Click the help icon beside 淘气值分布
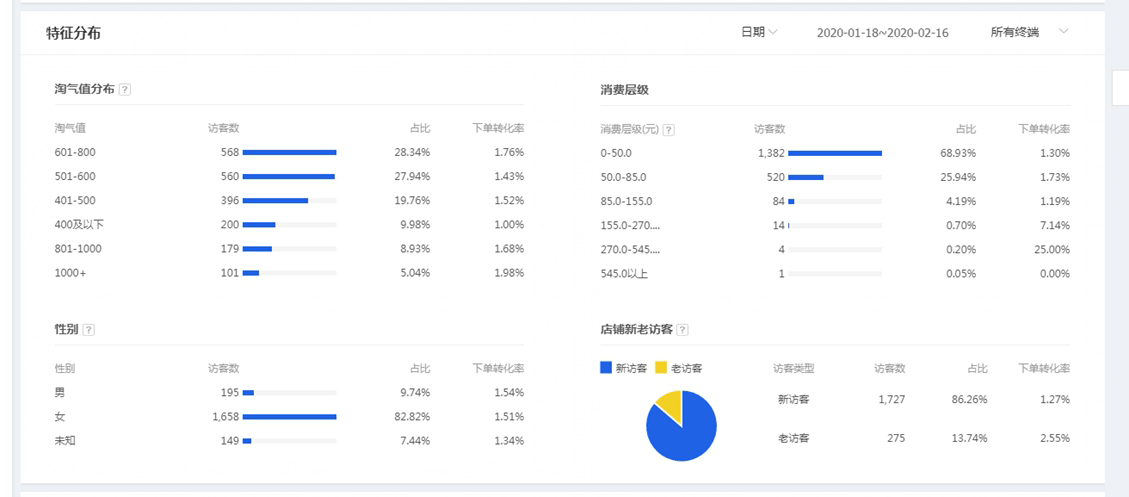Image resolution: width=1129 pixels, height=497 pixels. click(125, 89)
